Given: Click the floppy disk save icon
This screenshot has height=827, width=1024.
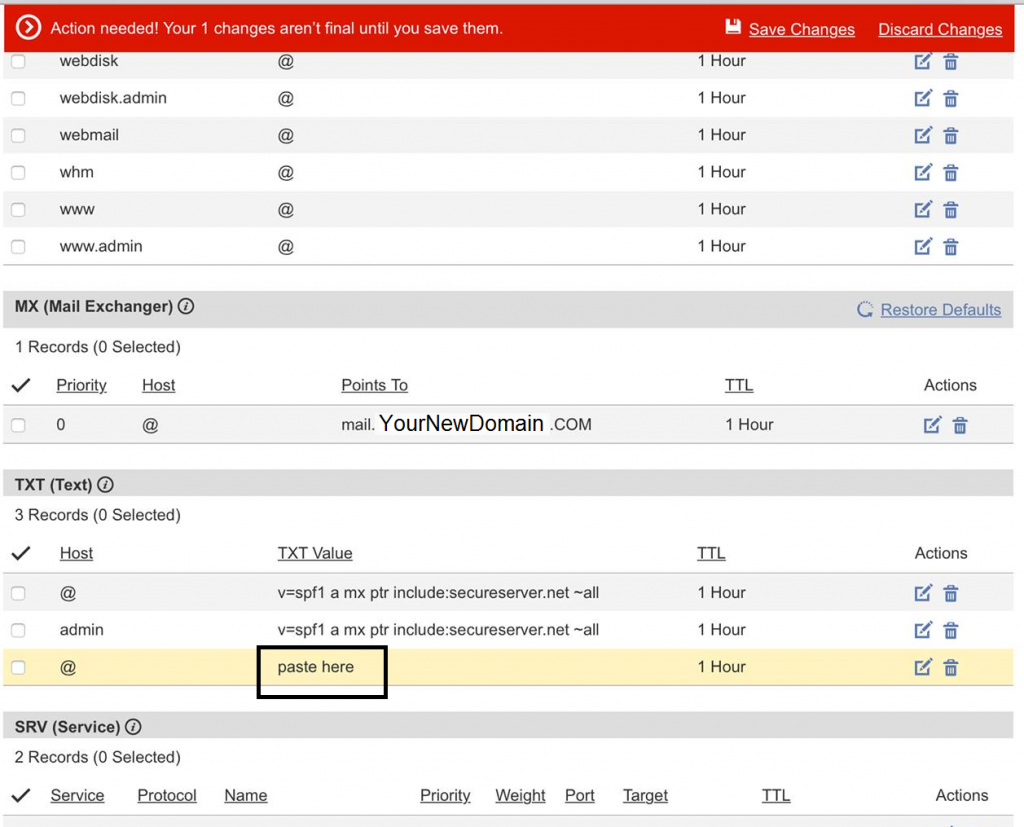Looking at the screenshot, I should [x=733, y=27].
